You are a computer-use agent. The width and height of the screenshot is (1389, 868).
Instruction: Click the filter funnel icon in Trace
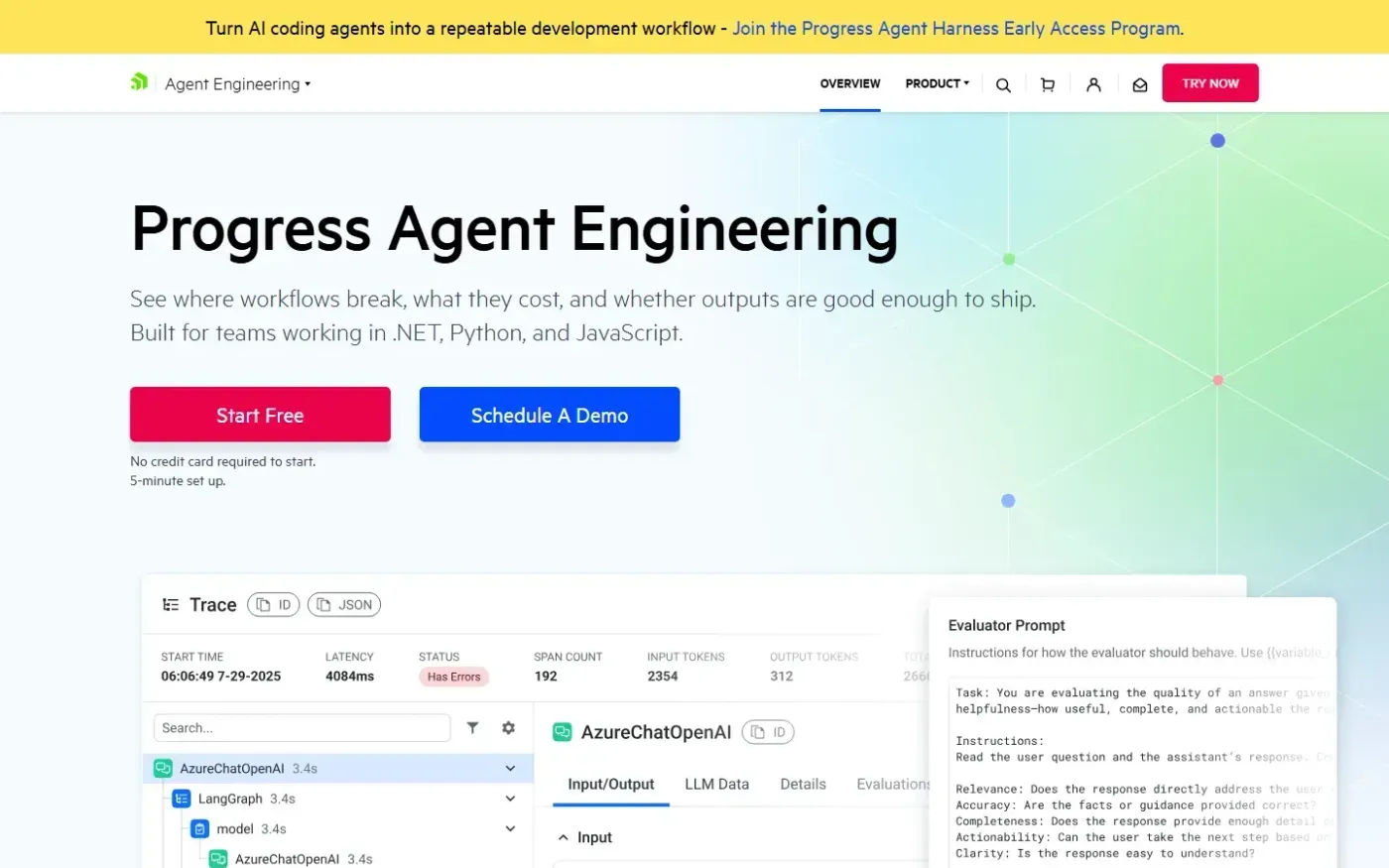coord(473,727)
